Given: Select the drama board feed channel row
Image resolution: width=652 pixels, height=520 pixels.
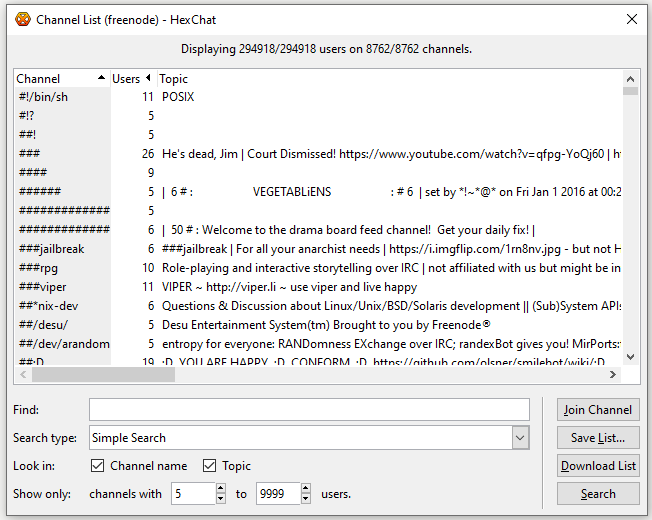Looking at the screenshot, I should point(318,230).
